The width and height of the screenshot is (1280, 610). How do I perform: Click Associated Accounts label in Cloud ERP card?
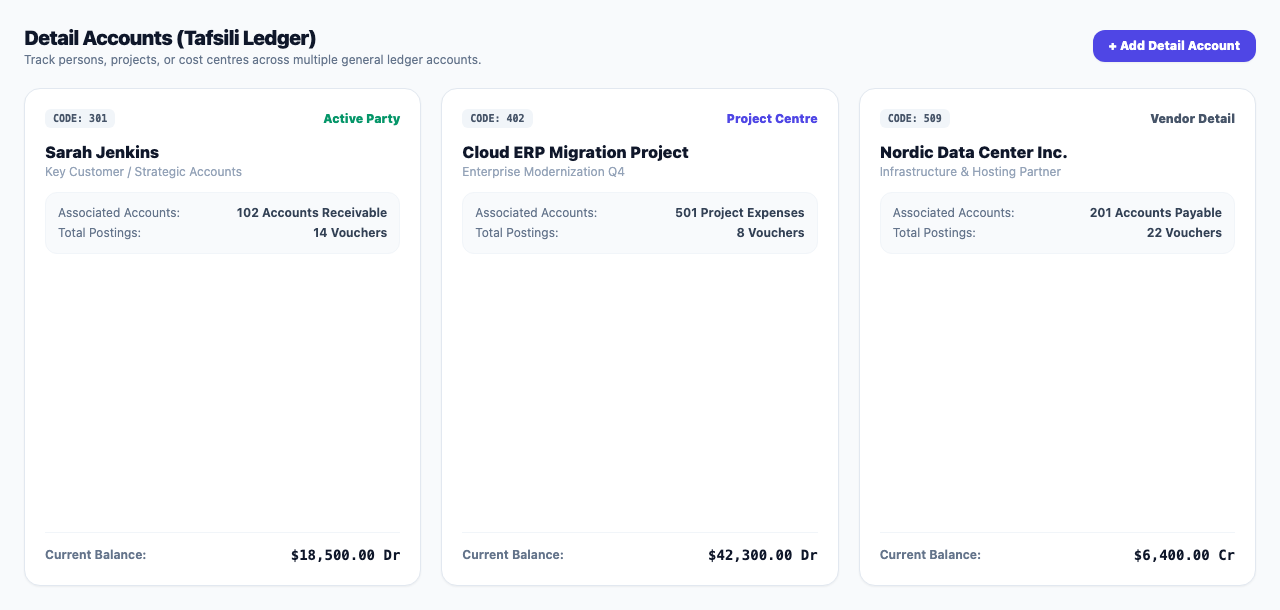[536, 213]
